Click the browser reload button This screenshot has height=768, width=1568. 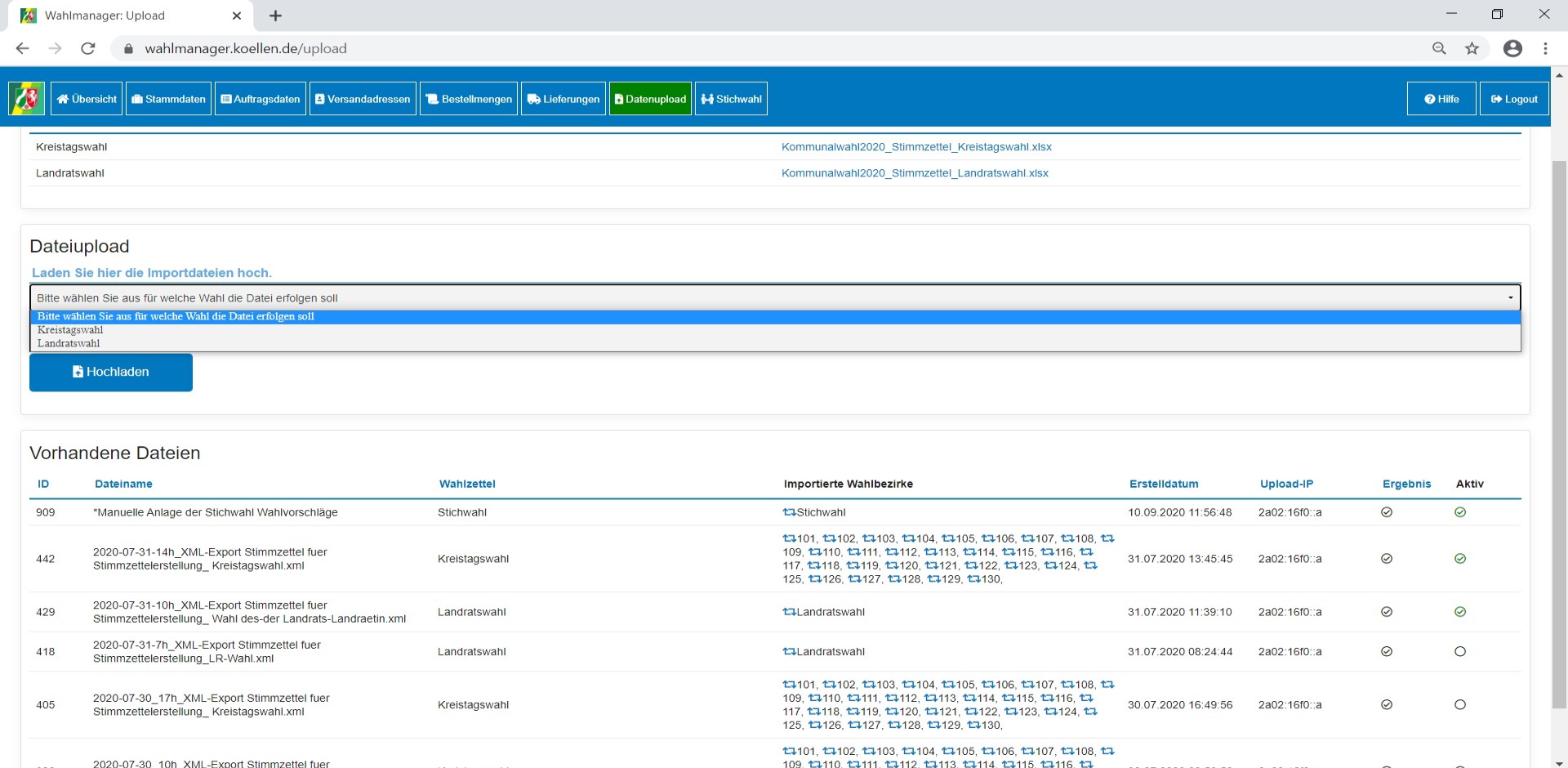coord(88,48)
